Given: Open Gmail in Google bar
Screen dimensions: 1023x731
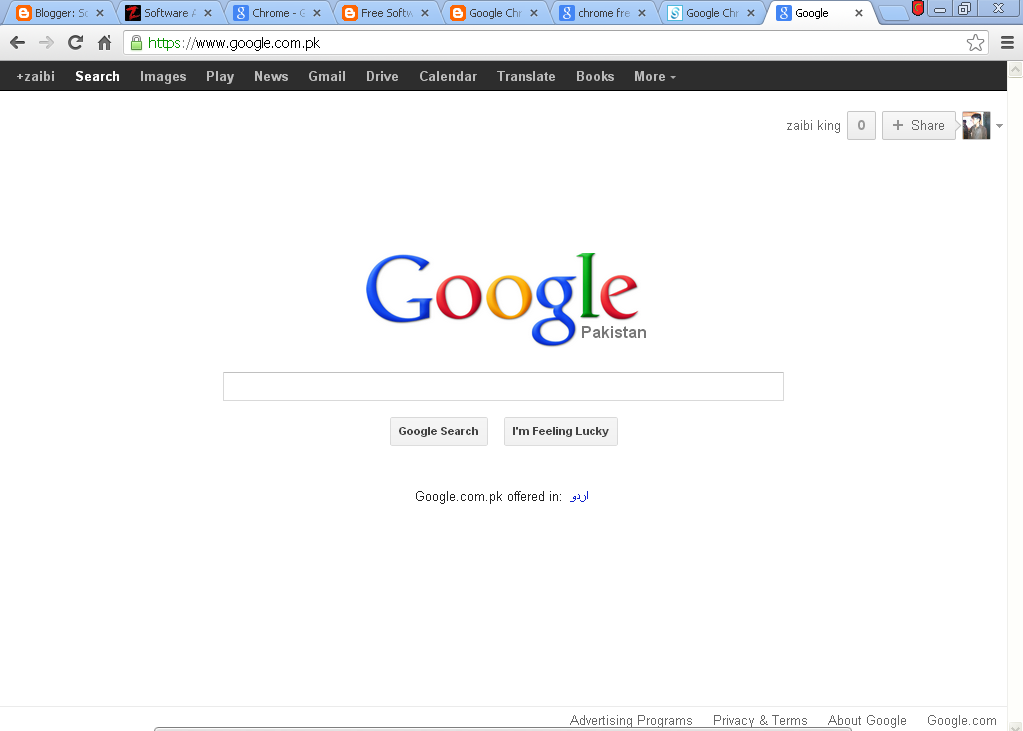Looking at the screenshot, I should (x=327, y=76).
